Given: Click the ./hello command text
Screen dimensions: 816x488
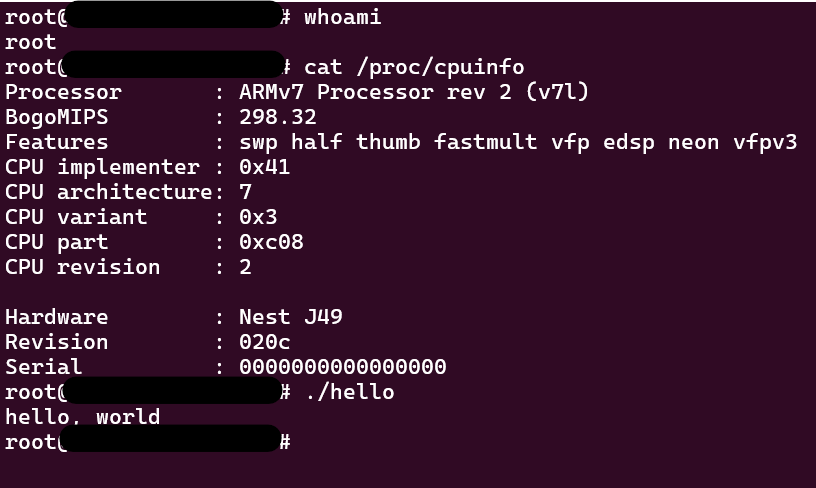Looking at the screenshot, I should pyautogui.click(x=349, y=392).
